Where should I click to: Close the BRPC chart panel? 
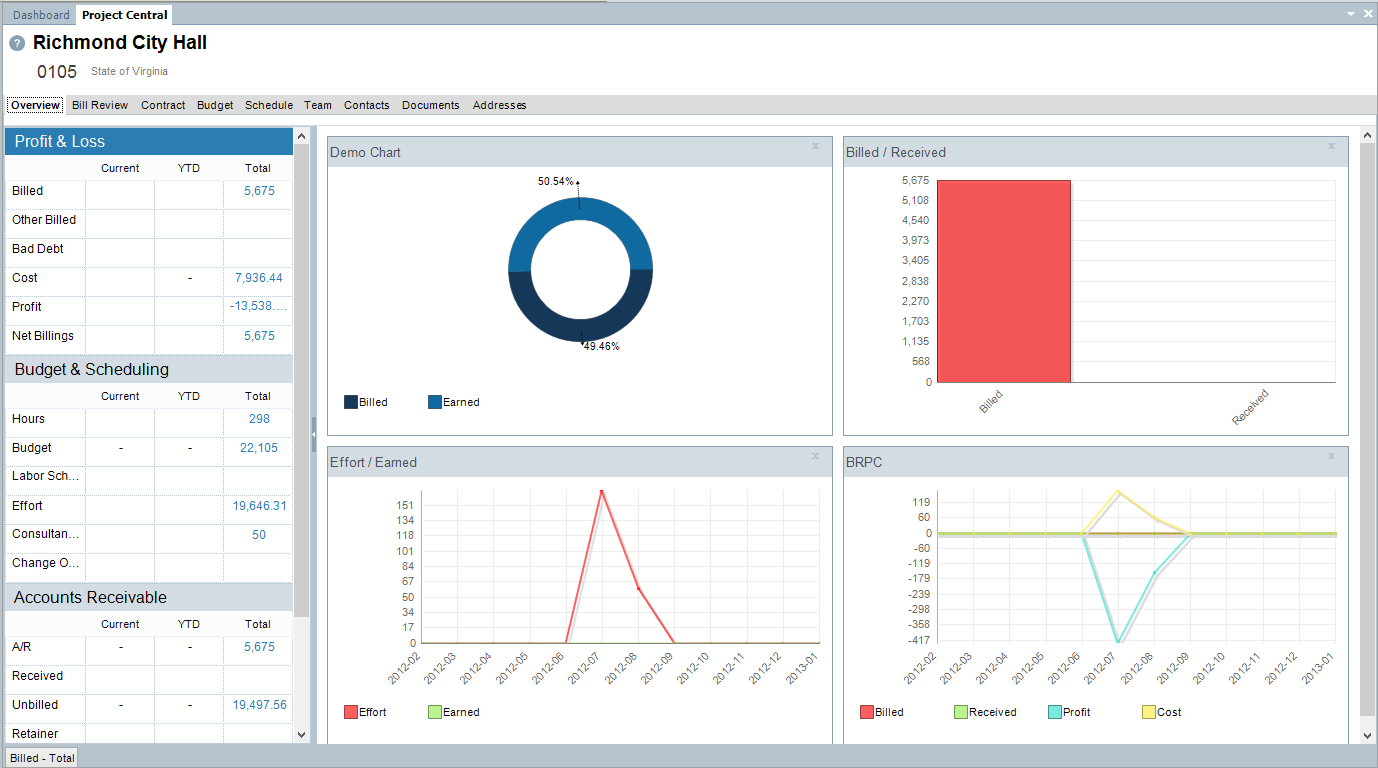1331,456
